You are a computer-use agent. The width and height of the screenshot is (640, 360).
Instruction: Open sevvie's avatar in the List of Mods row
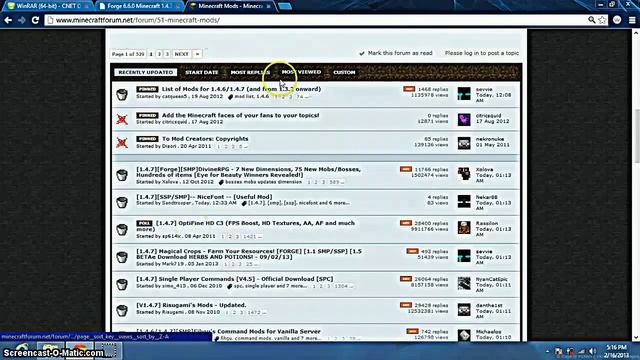(464, 94)
